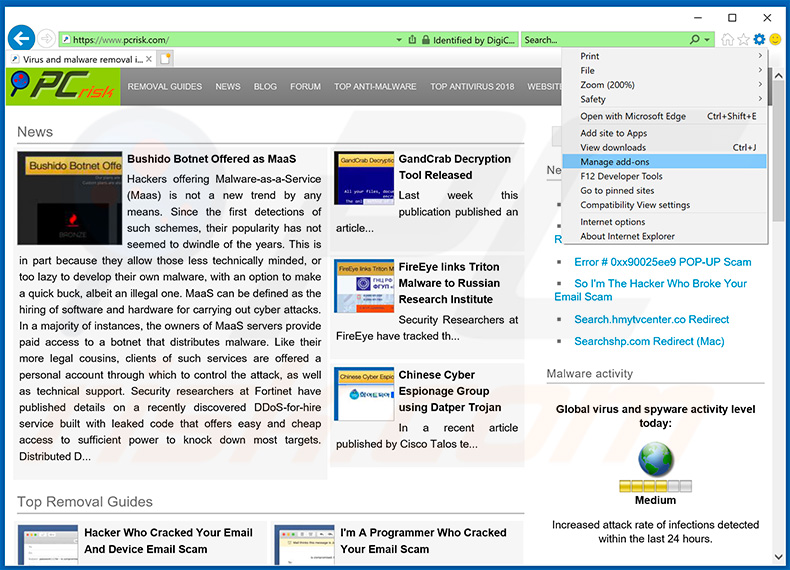
Task: Open Favorites star icon
Action: [743, 39]
